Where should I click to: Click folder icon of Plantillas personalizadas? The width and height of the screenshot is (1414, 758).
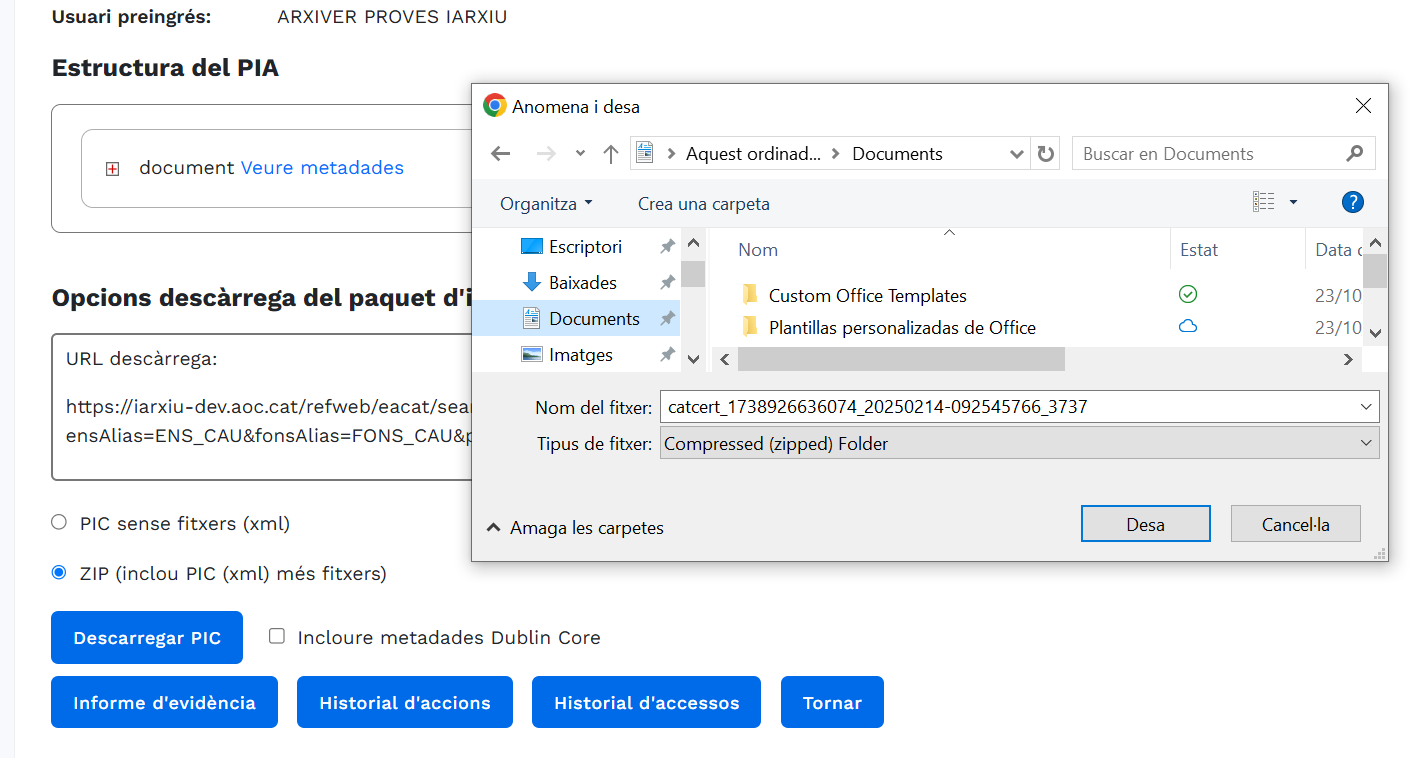pos(751,327)
